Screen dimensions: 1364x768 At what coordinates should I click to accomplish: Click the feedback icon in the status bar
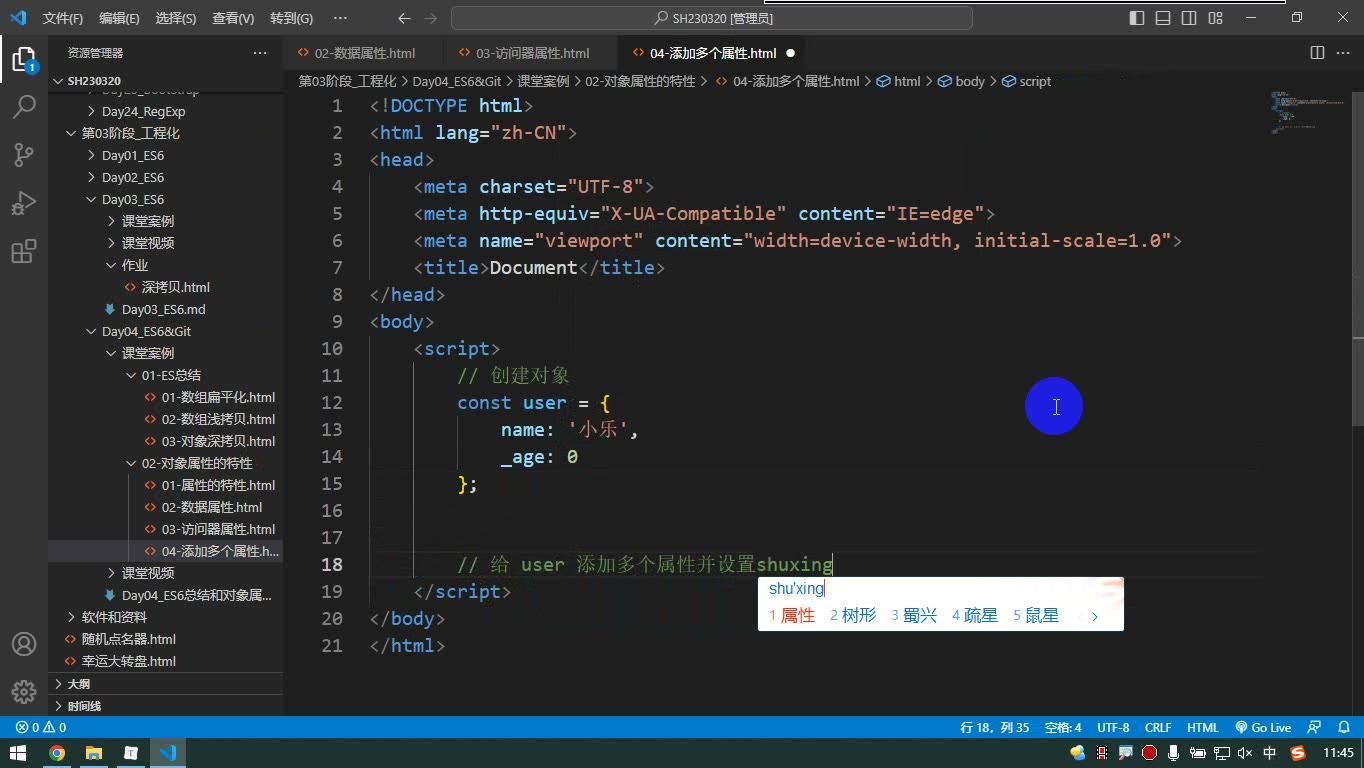click(1315, 728)
